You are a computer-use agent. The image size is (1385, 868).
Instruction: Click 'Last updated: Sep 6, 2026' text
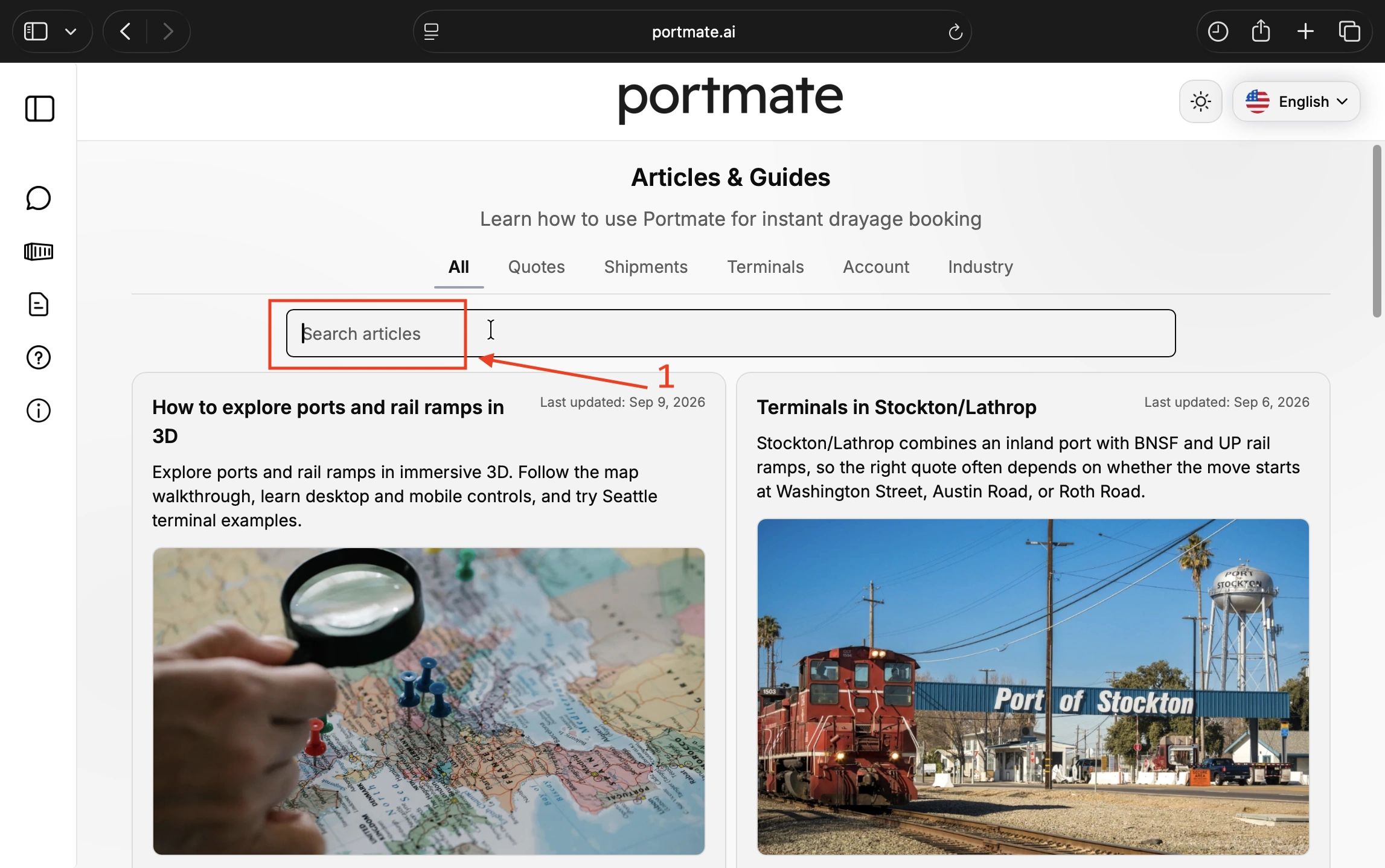tap(1226, 403)
